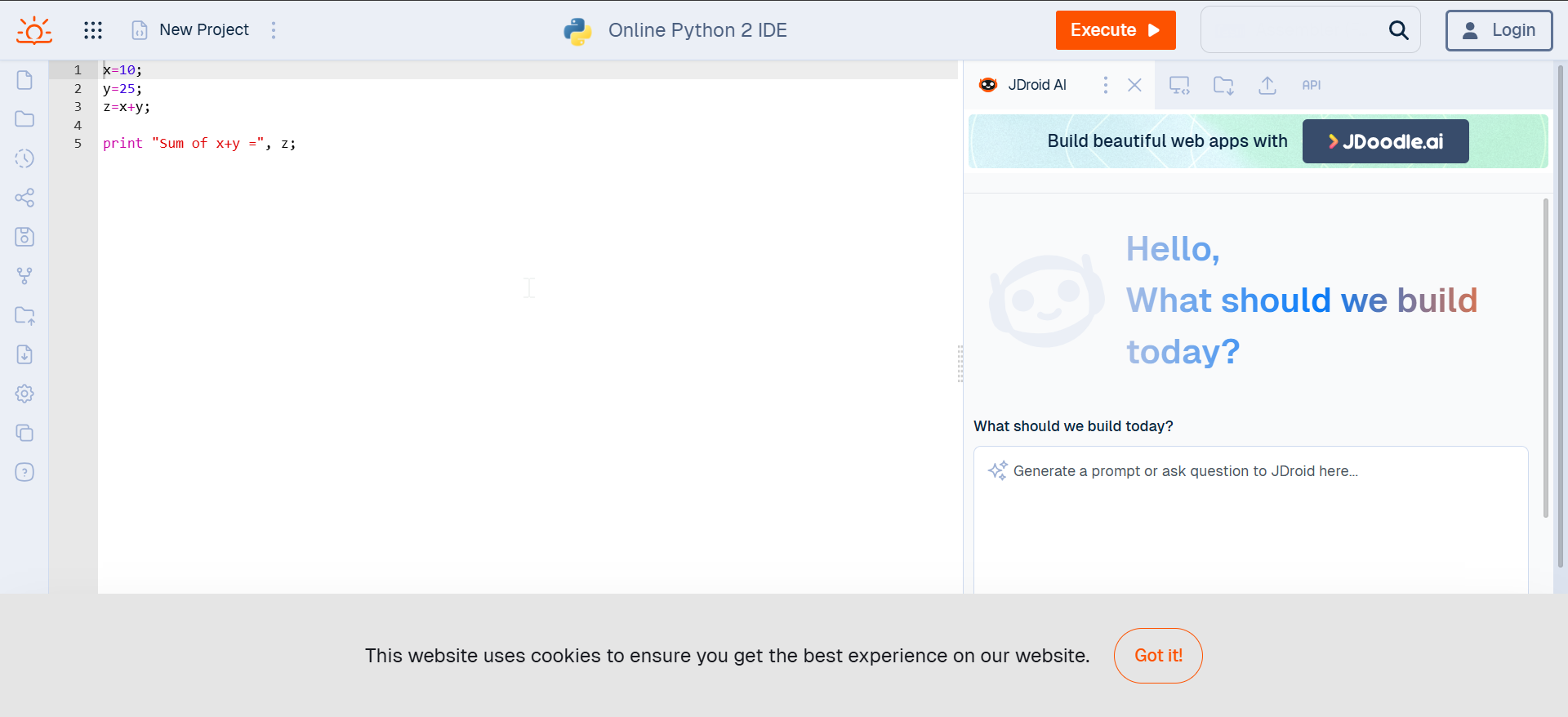Click the Login button
1568x717 pixels.
point(1499,30)
